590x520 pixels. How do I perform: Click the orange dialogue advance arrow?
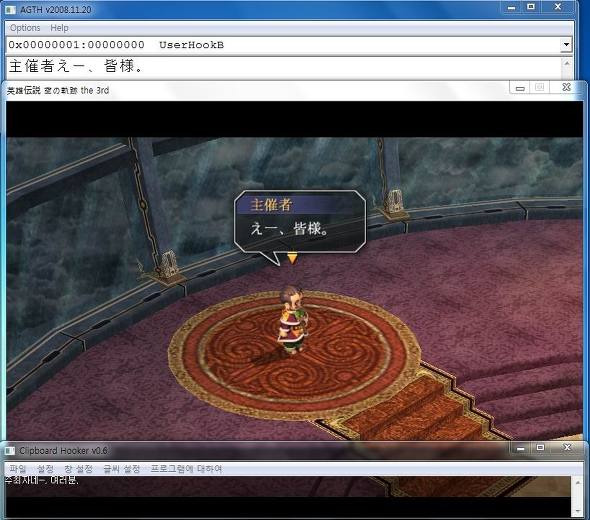292,258
